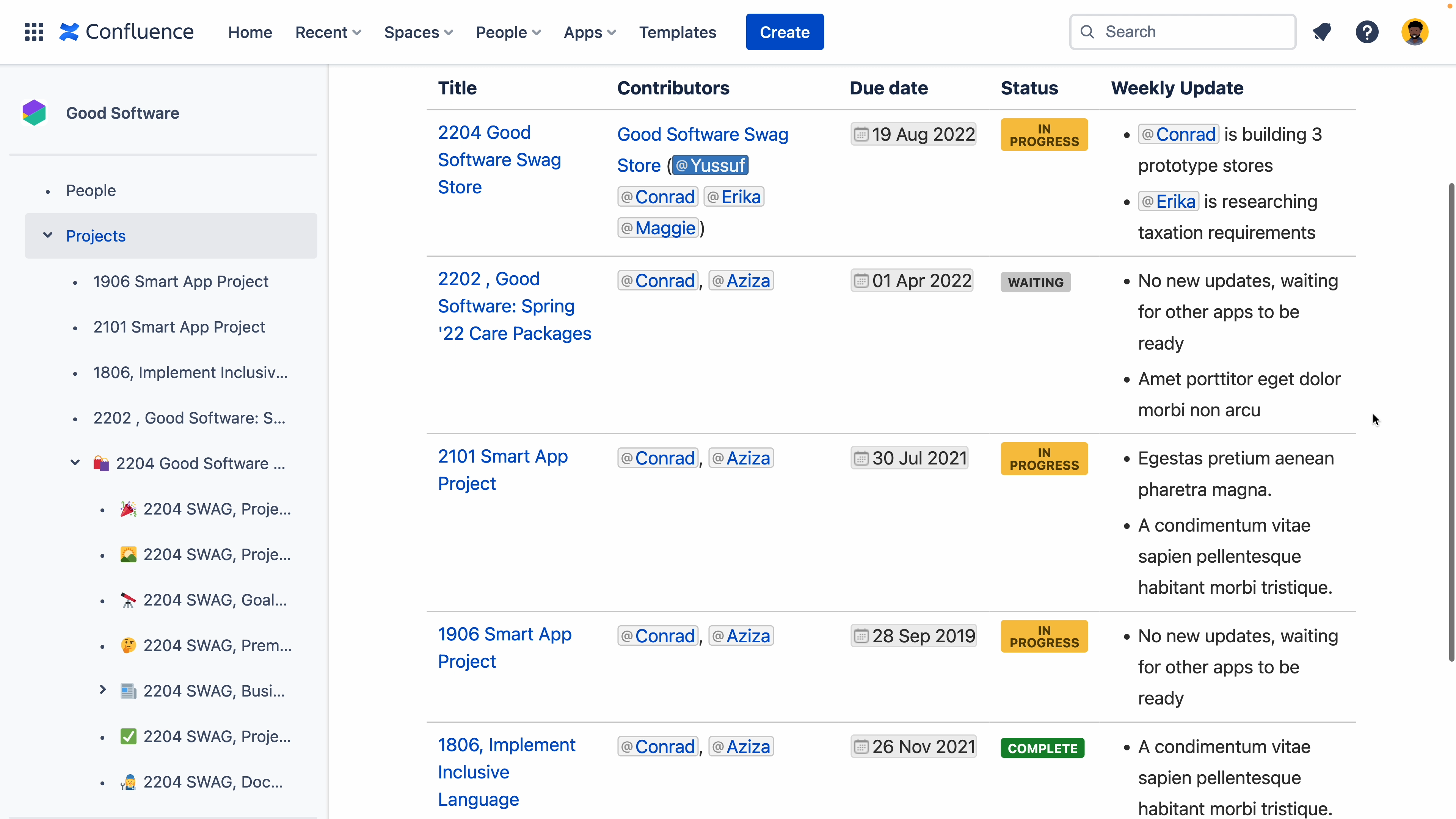Click the @Yussuf mention

pyautogui.click(x=711, y=166)
